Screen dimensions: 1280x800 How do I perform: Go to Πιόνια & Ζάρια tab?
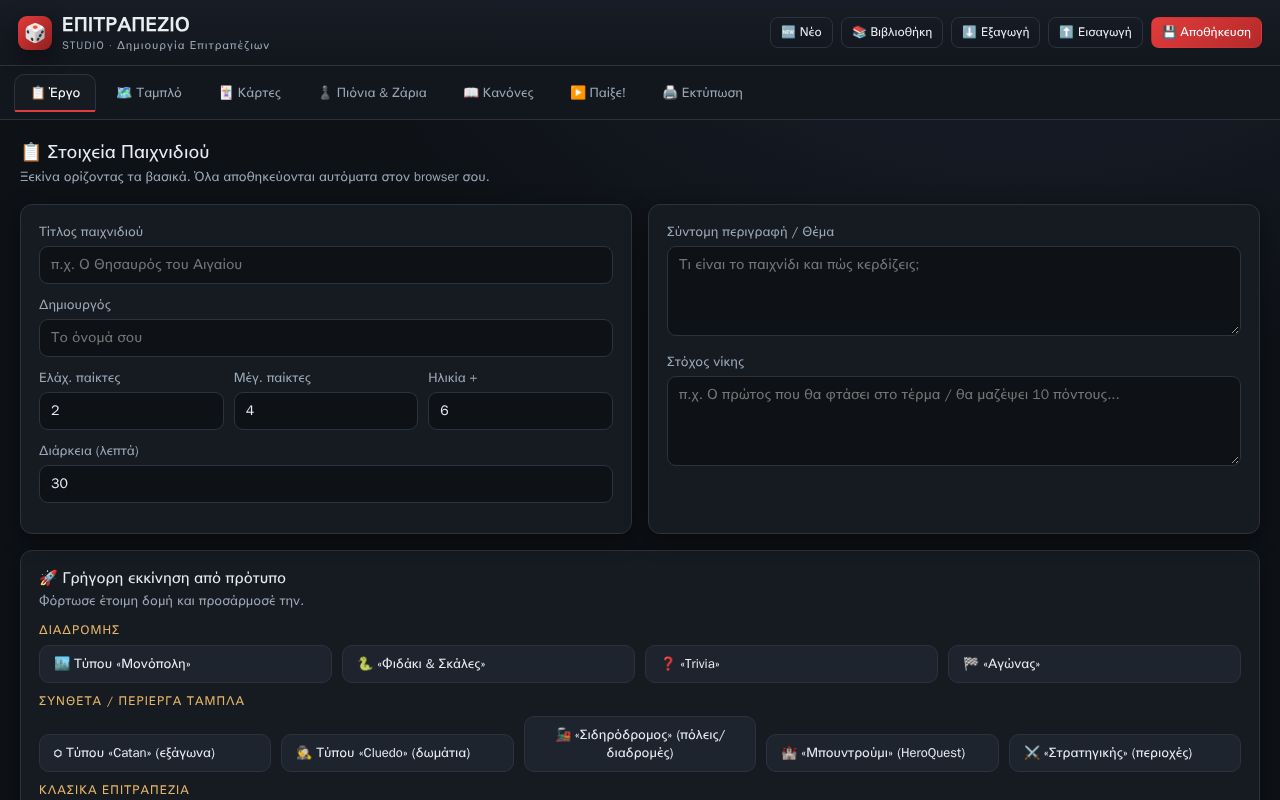[372, 93]
